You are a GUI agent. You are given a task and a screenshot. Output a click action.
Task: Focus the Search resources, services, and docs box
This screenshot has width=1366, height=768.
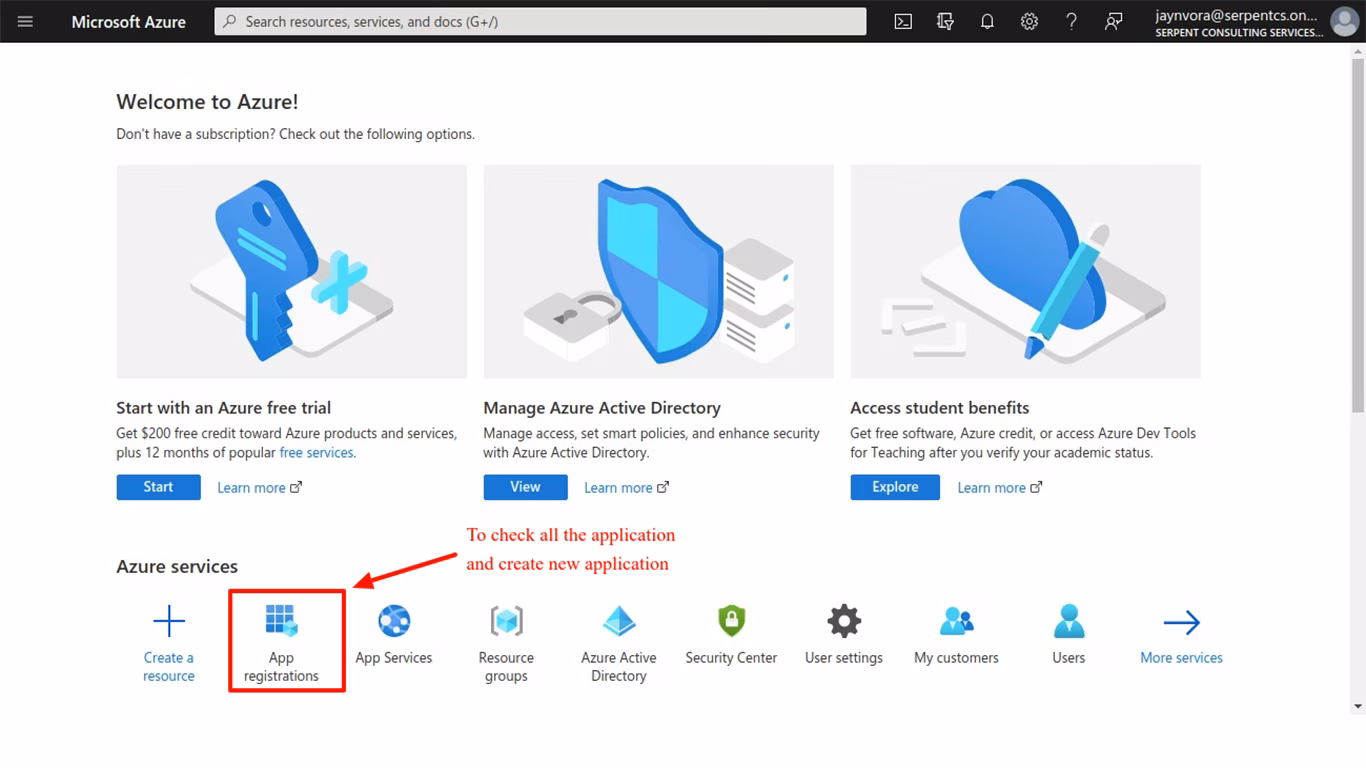pos(540,21)
